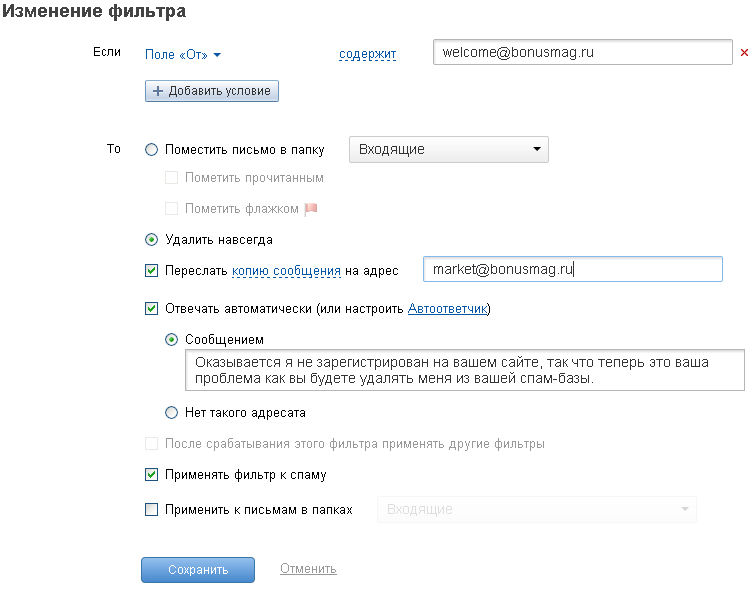Open the Поле «От» field dropdown
Viewport: 754px width, 608px height.
pos(183,55)
